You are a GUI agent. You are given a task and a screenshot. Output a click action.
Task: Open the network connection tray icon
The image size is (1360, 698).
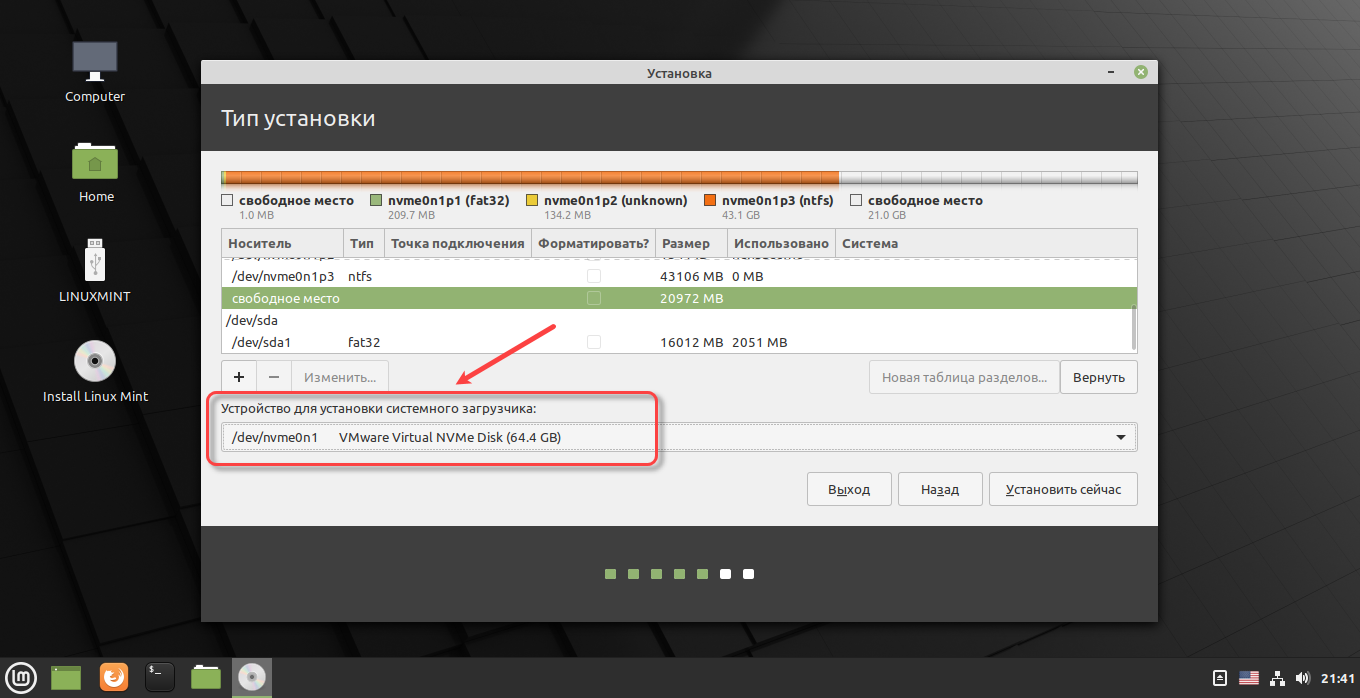[x=1278, y=677]
